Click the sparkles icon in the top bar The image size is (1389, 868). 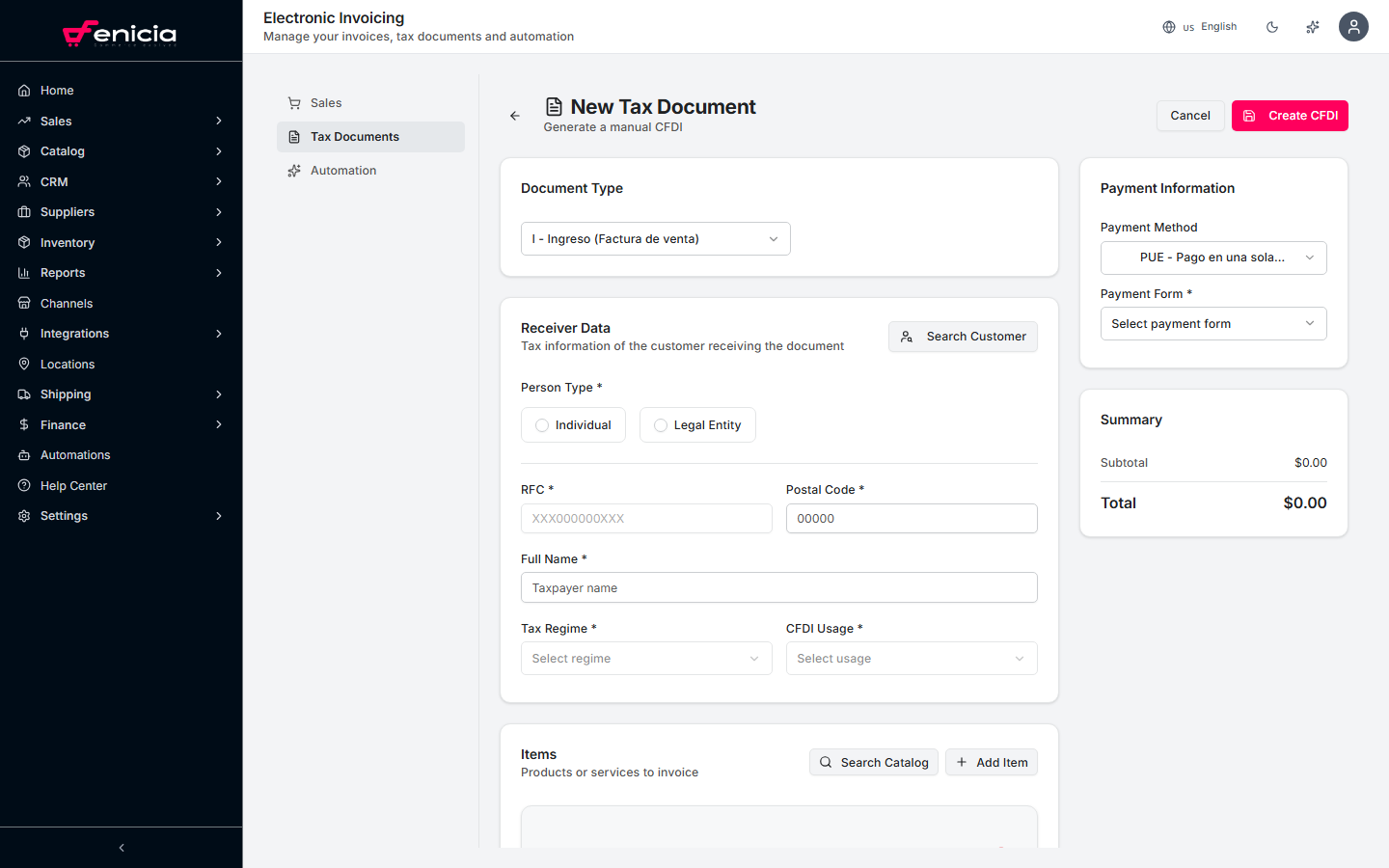(1312, 27)
